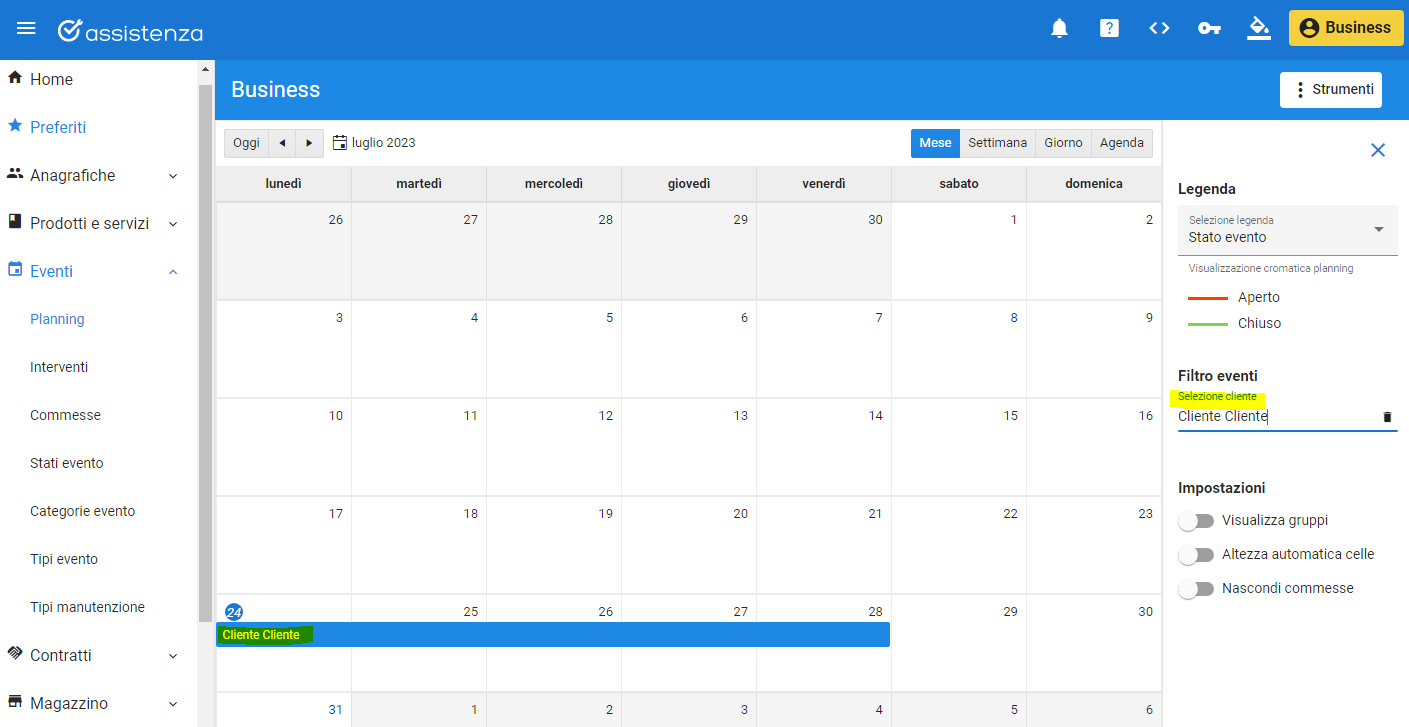
Task: Open the date picker calendar icon
Action: [x=340, y=143]
